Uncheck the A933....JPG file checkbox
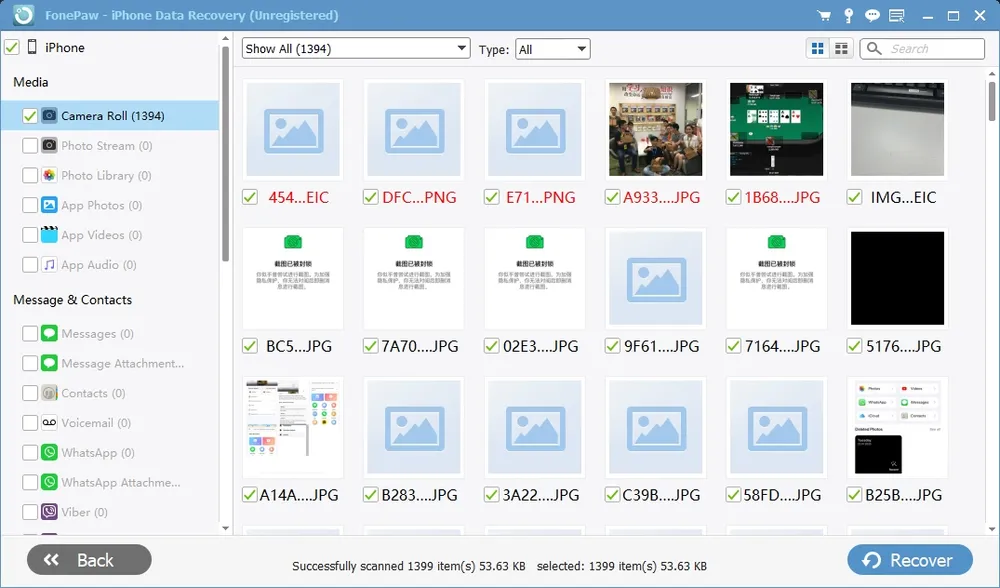The width and height of the screenshot is (1000, 588). tap(612, 197)
